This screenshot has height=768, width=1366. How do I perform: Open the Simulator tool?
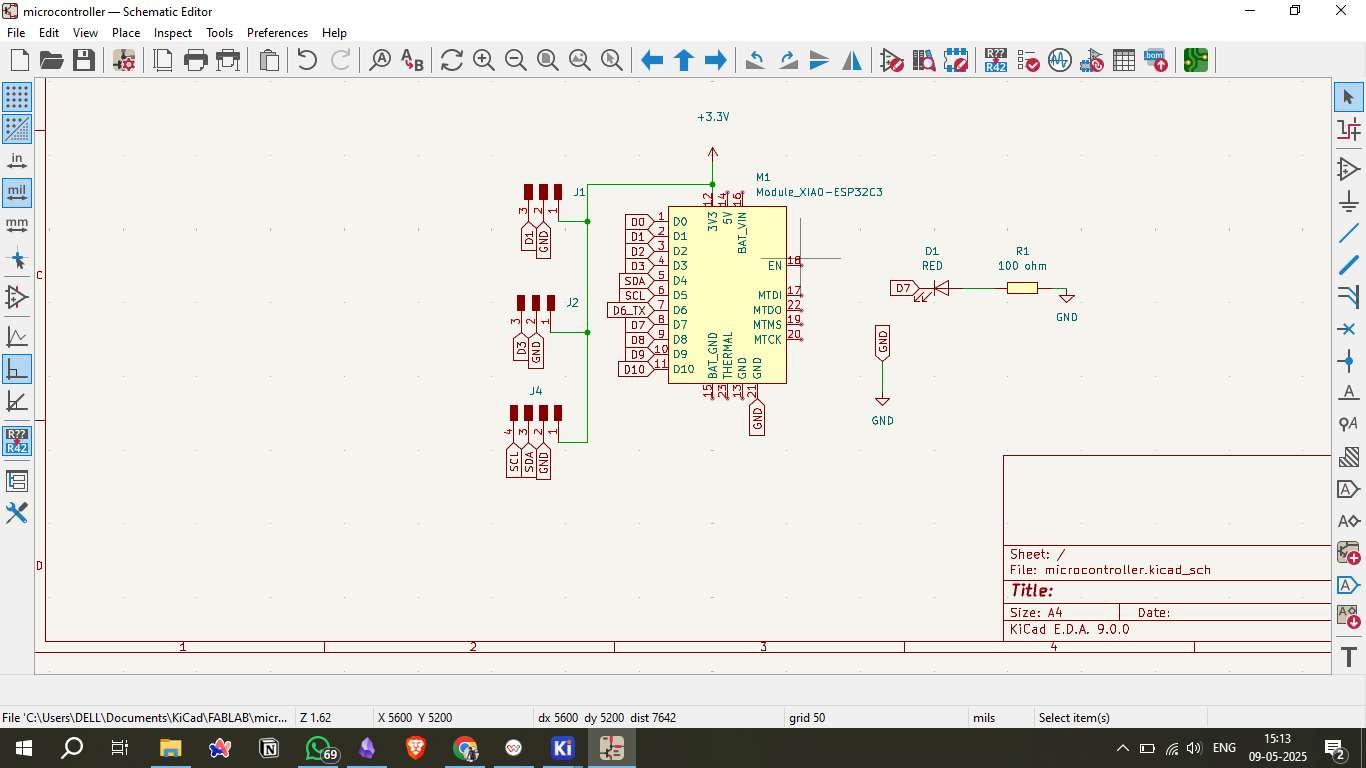coord(1060,61)
